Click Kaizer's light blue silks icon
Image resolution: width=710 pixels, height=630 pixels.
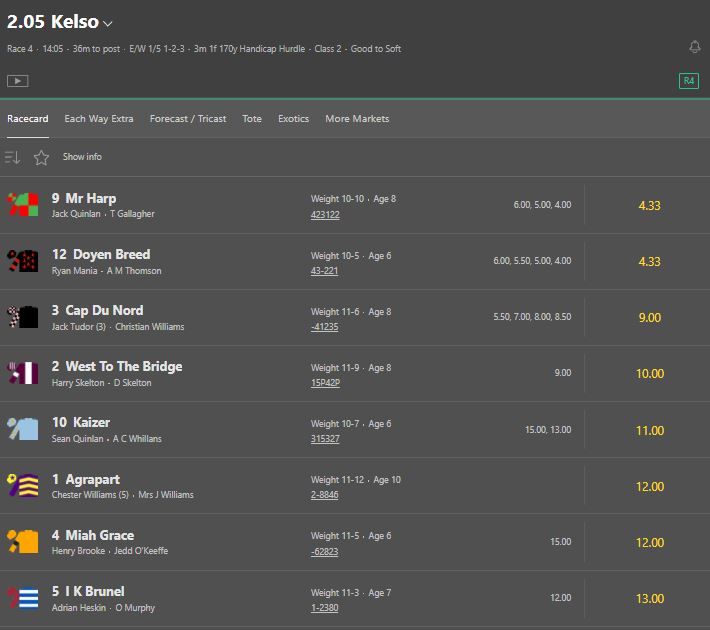tap(22, 430)
